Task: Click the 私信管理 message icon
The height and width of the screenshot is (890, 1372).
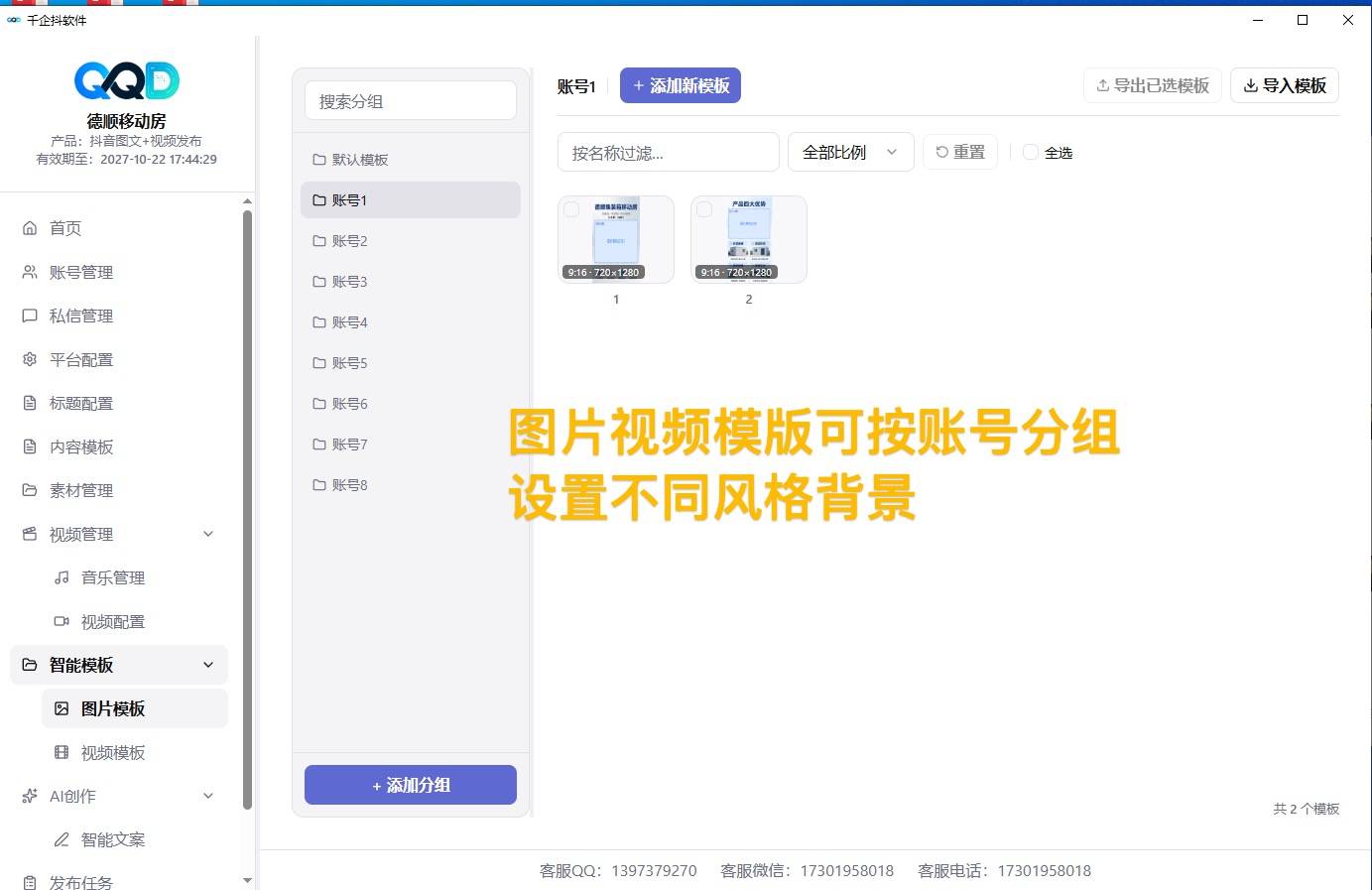Action: pyautogui.click(x=30, y=316)
